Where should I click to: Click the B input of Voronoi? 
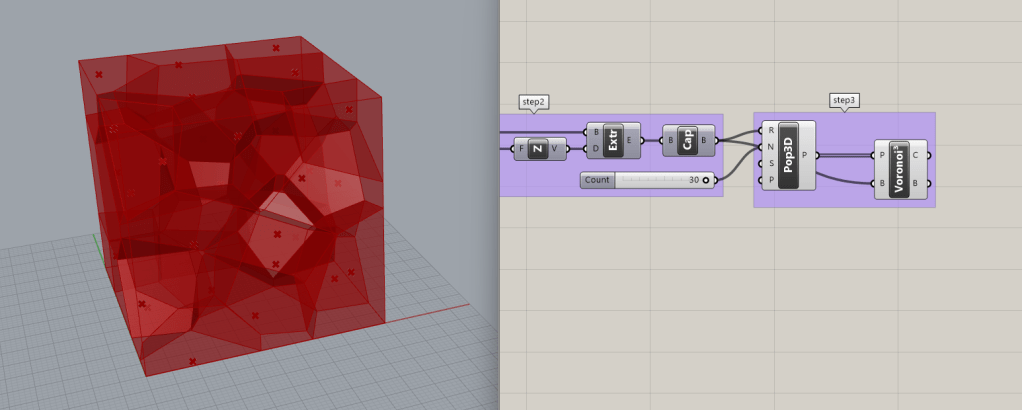coord(881,184)
